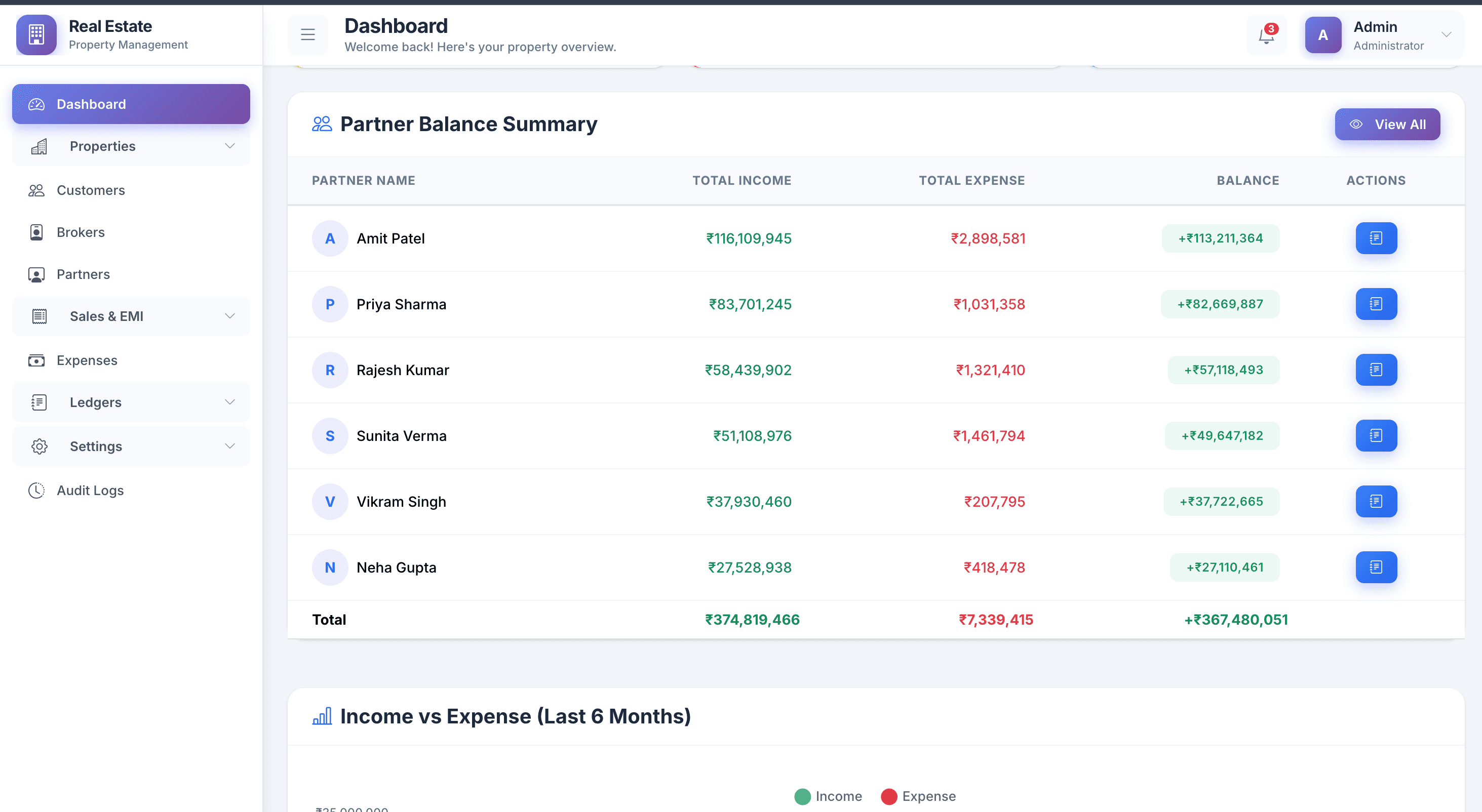Open Priya Sharma's ledger action icon
Viewport: 1482px width, 812px height.
coord(1376,304)
